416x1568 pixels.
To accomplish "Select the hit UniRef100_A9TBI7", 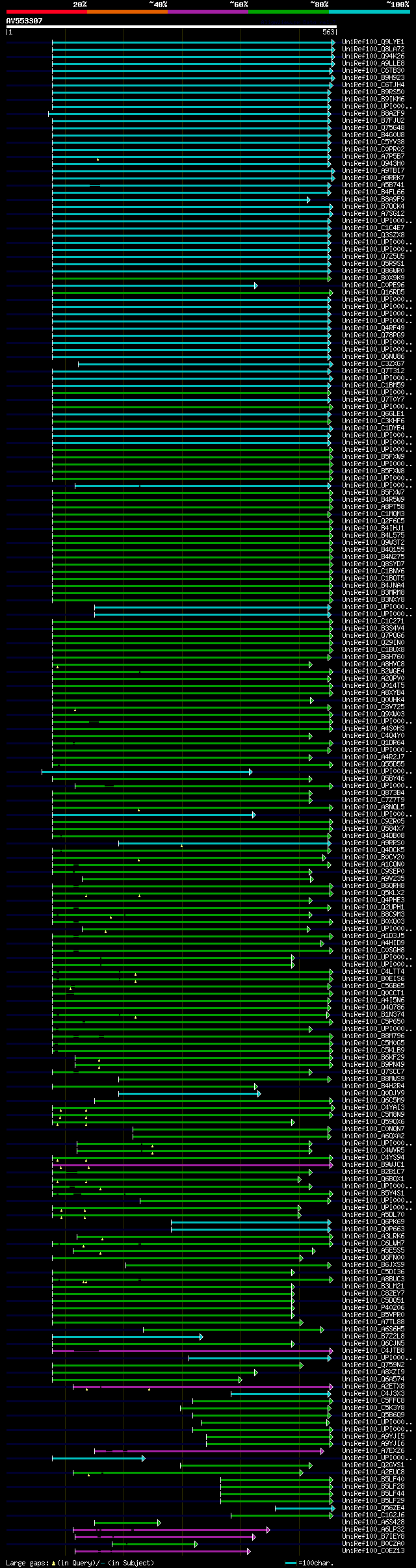I will click(373, 171).
